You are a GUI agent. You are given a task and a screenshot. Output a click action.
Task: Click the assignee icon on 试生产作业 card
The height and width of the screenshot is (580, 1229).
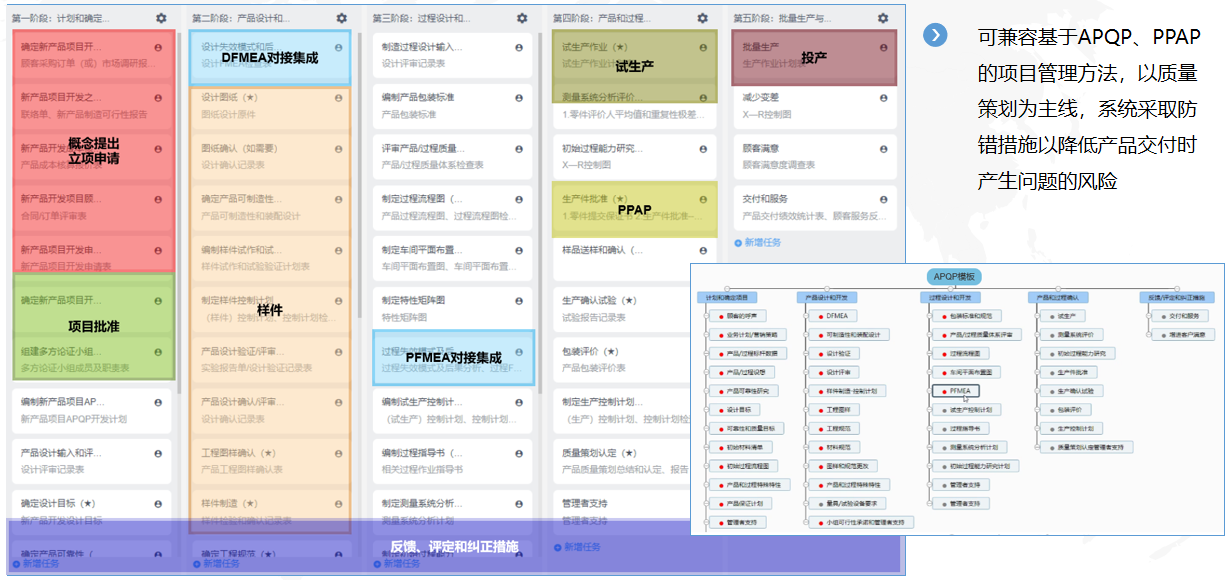703,48
